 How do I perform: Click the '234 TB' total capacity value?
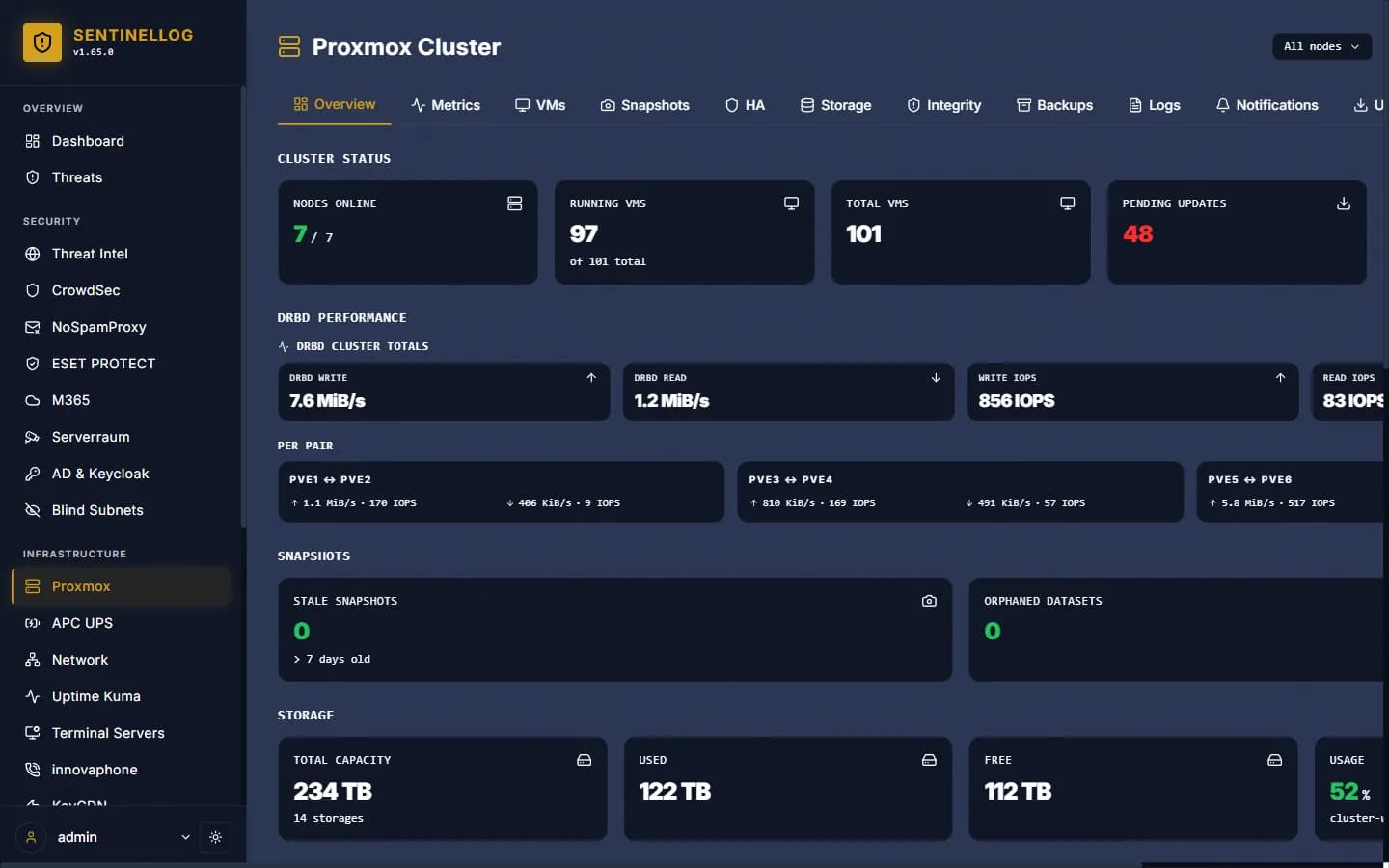pyautogui.click(x=333, y=792)
